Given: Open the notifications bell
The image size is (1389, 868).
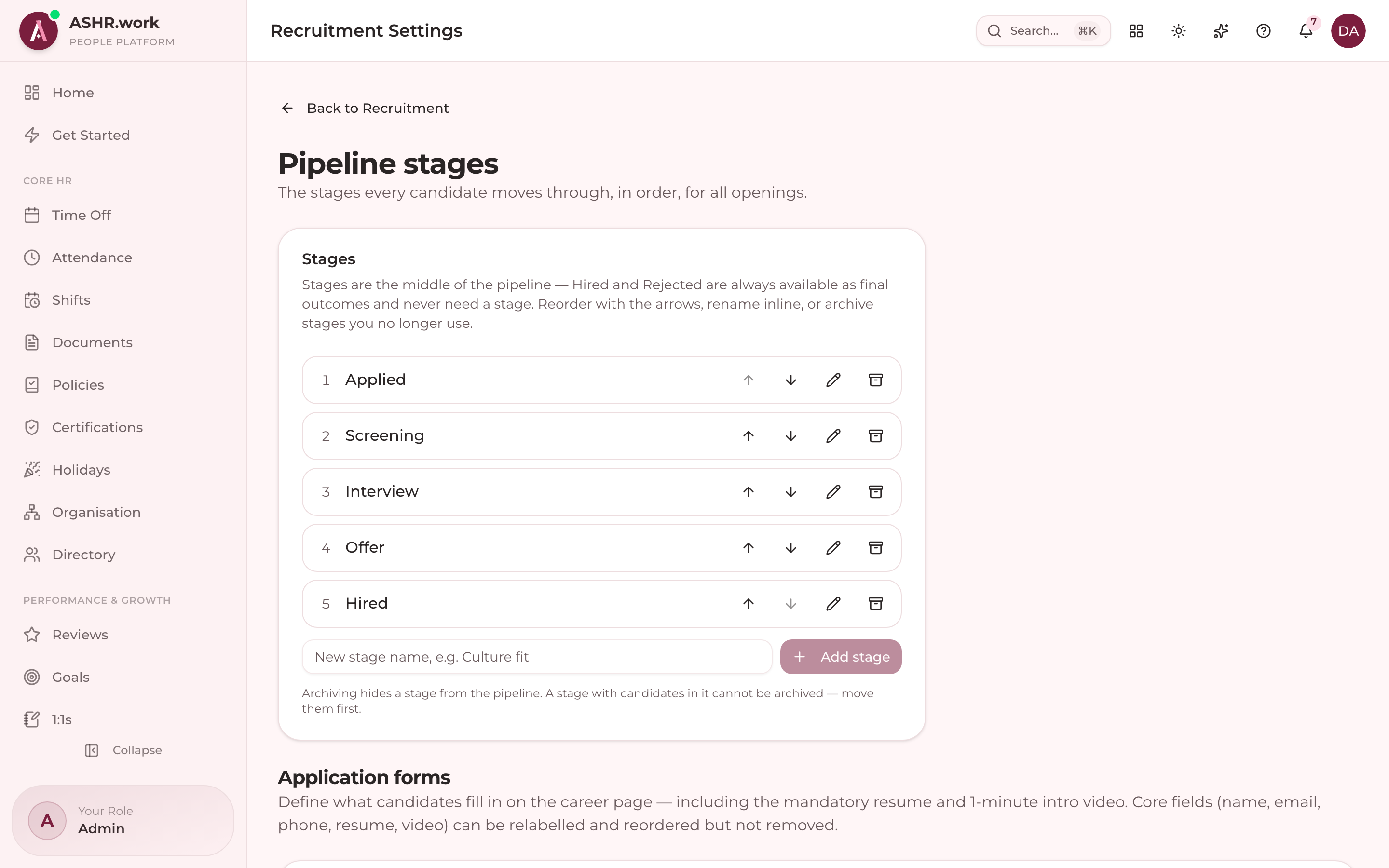Looking at the screenshot, I should tap(1306, 30).
